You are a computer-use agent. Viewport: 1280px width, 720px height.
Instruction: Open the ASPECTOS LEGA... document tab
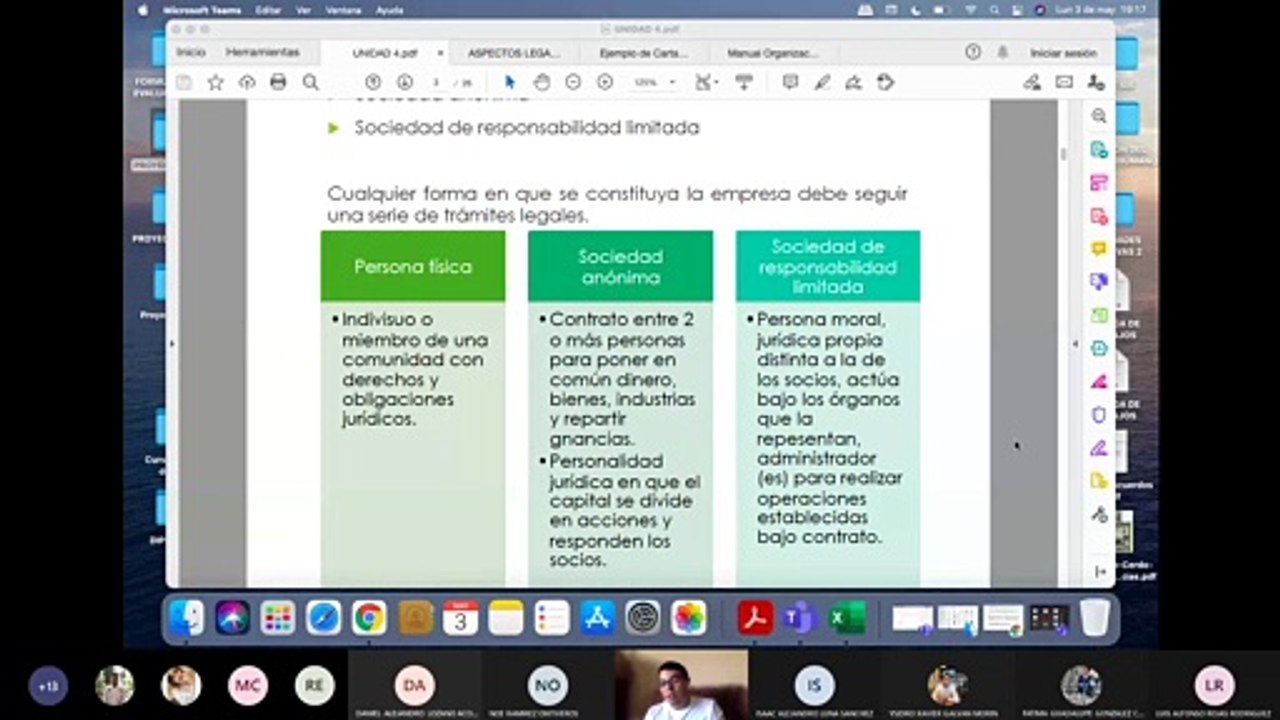coord(514,53)
